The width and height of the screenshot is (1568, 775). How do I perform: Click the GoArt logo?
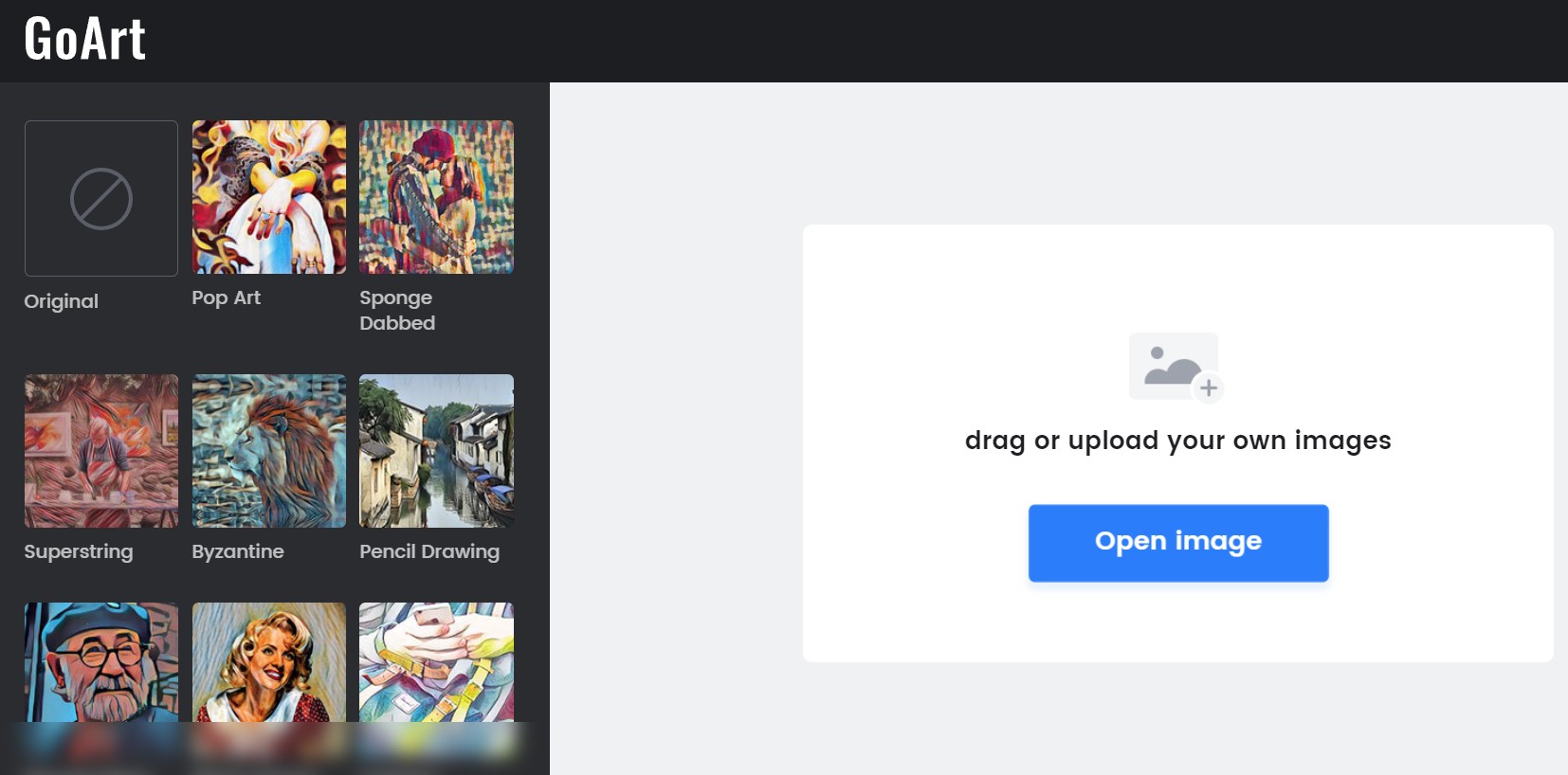tap(85, 40)
